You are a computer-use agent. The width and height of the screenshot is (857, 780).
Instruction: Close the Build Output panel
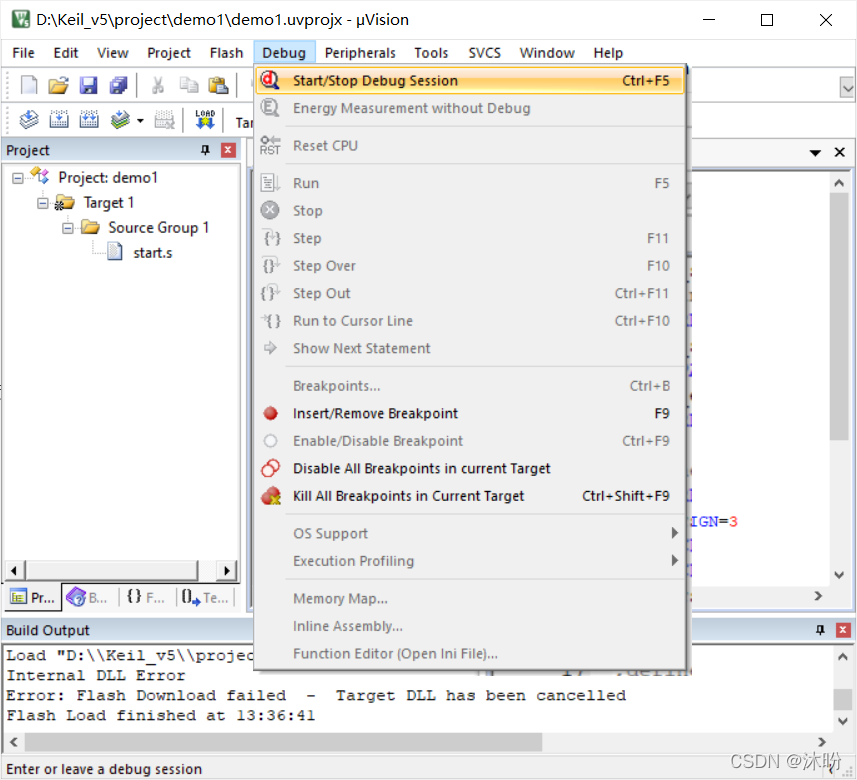point(843,630)
